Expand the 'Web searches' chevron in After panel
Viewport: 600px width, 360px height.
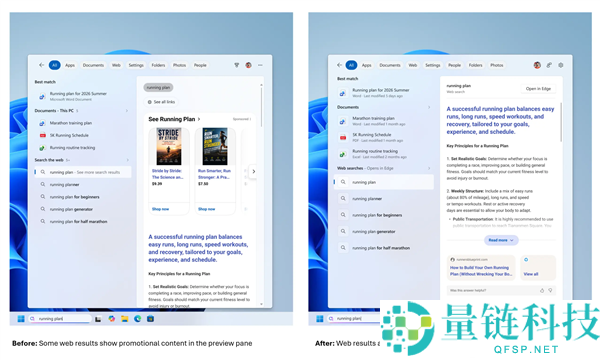coord(429,168)
